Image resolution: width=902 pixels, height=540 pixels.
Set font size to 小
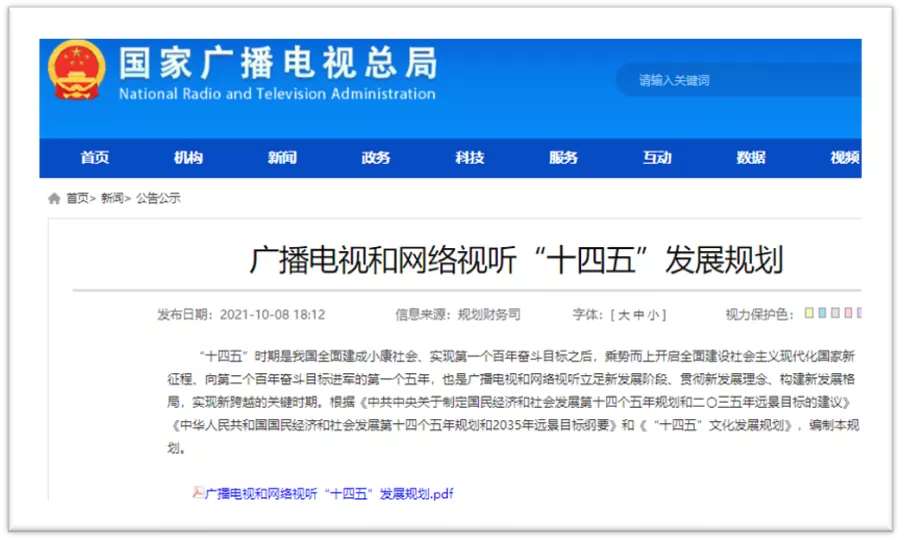653,315
